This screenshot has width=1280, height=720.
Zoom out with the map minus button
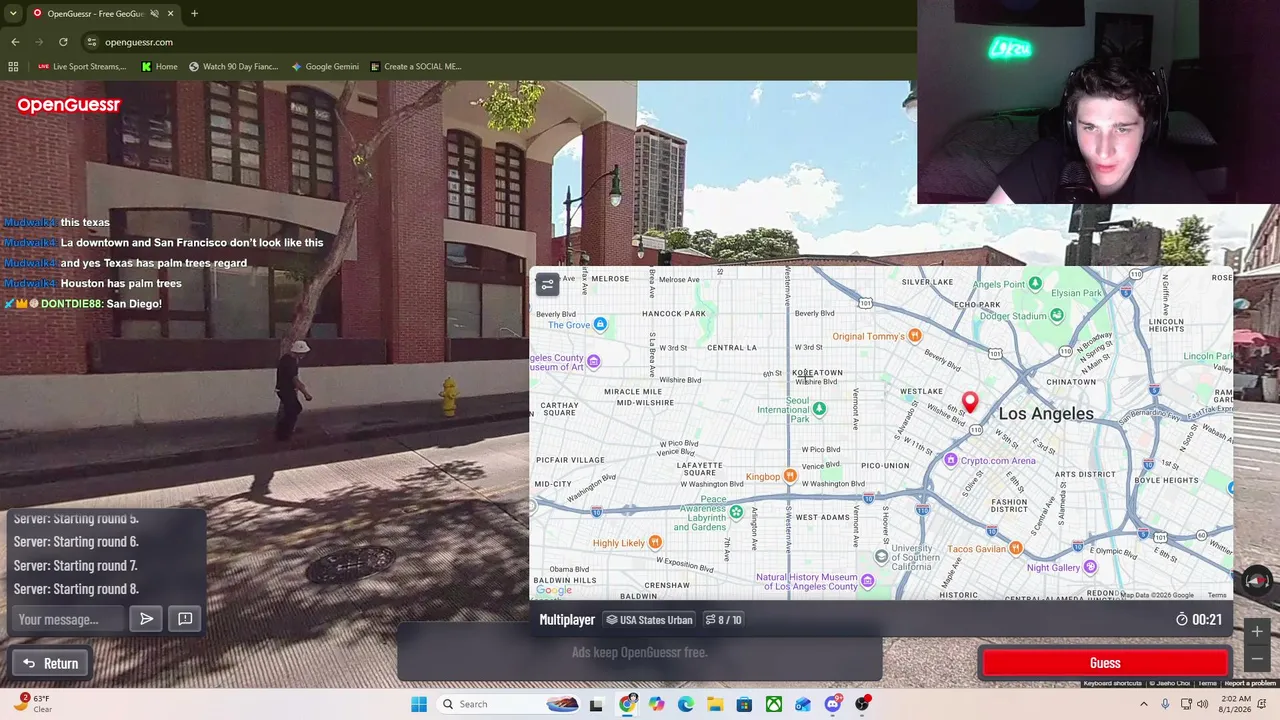1257,659
